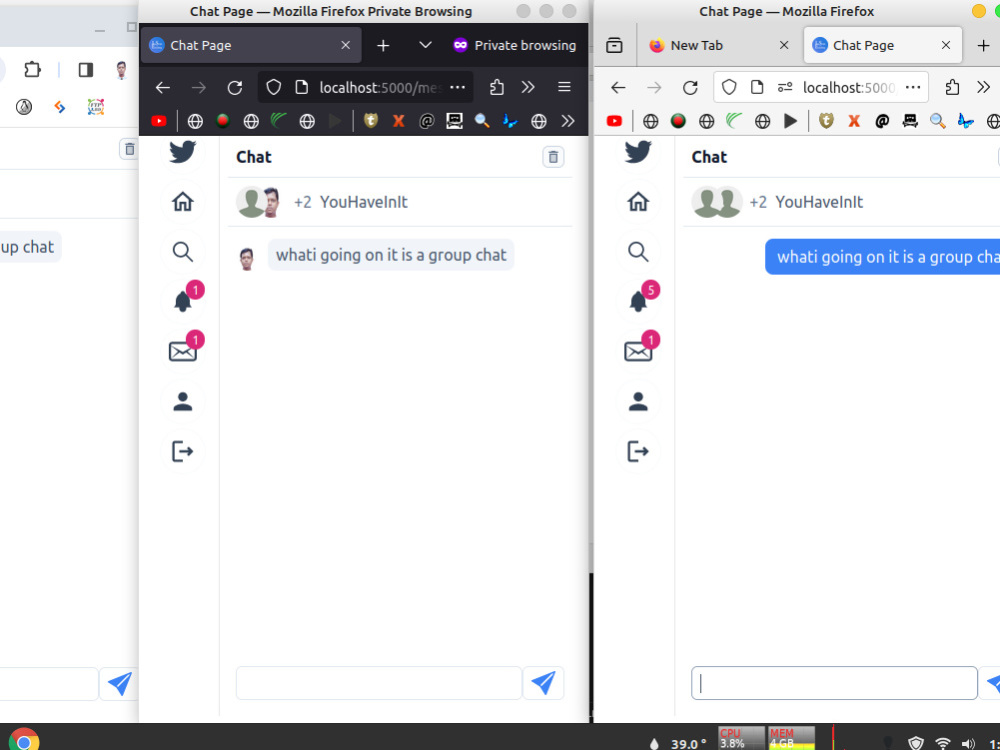
Task: Send message with paper plane in private window
Action: 543,683
